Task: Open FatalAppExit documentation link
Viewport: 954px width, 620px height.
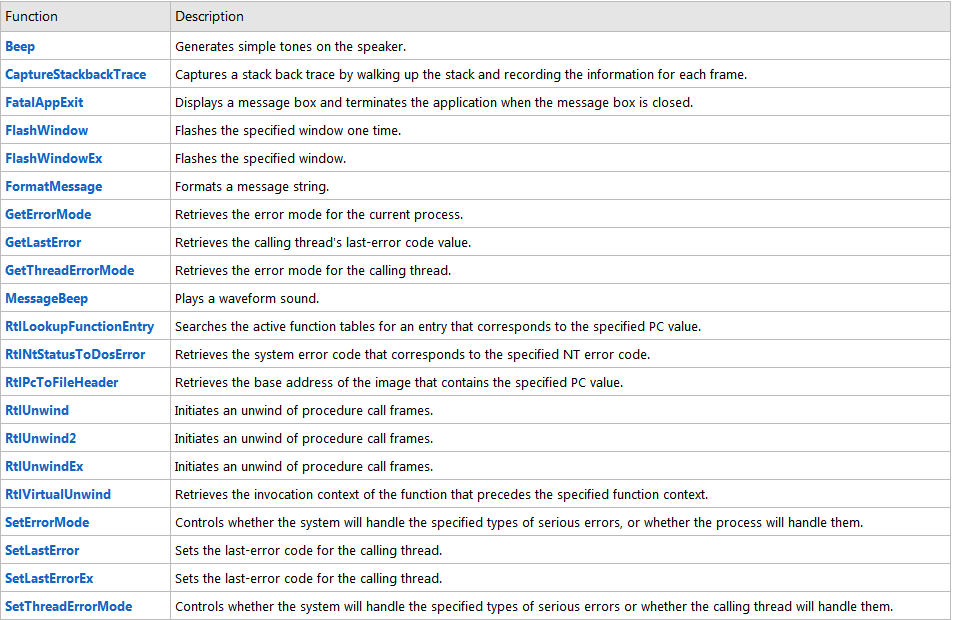Action: pos(44,102)
